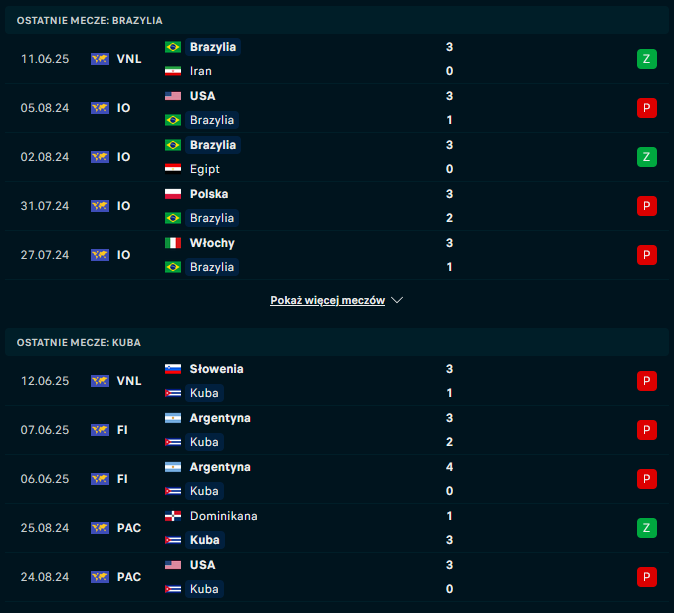Click the Ostatnie mecze: Brazylia section header
674x613 pixels.
pos(90,20)
